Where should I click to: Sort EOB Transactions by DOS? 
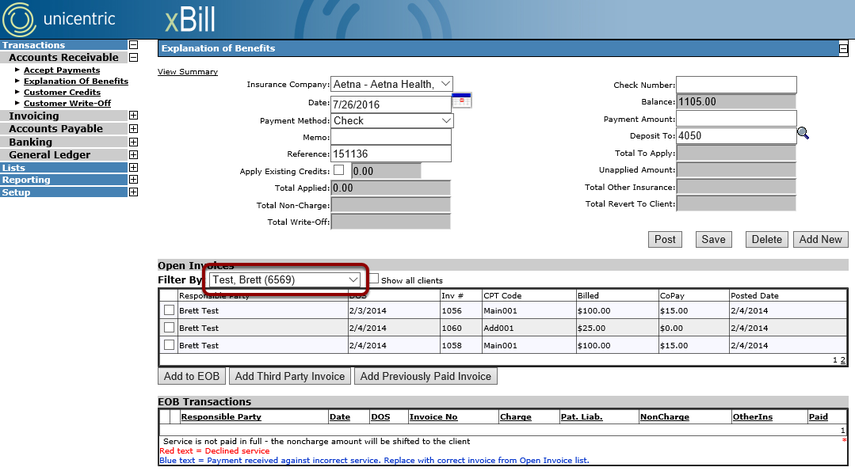(x=381, y=416)
